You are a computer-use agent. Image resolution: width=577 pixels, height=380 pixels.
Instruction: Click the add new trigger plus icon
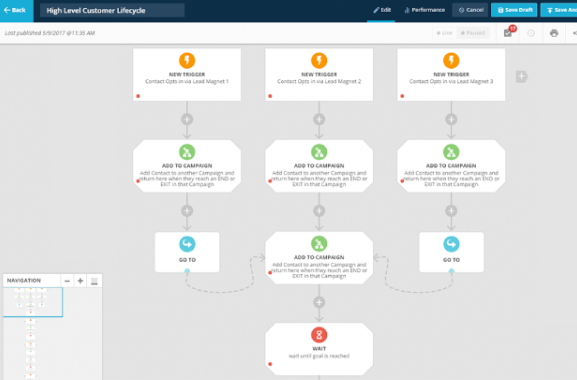(x=521, y=77)
